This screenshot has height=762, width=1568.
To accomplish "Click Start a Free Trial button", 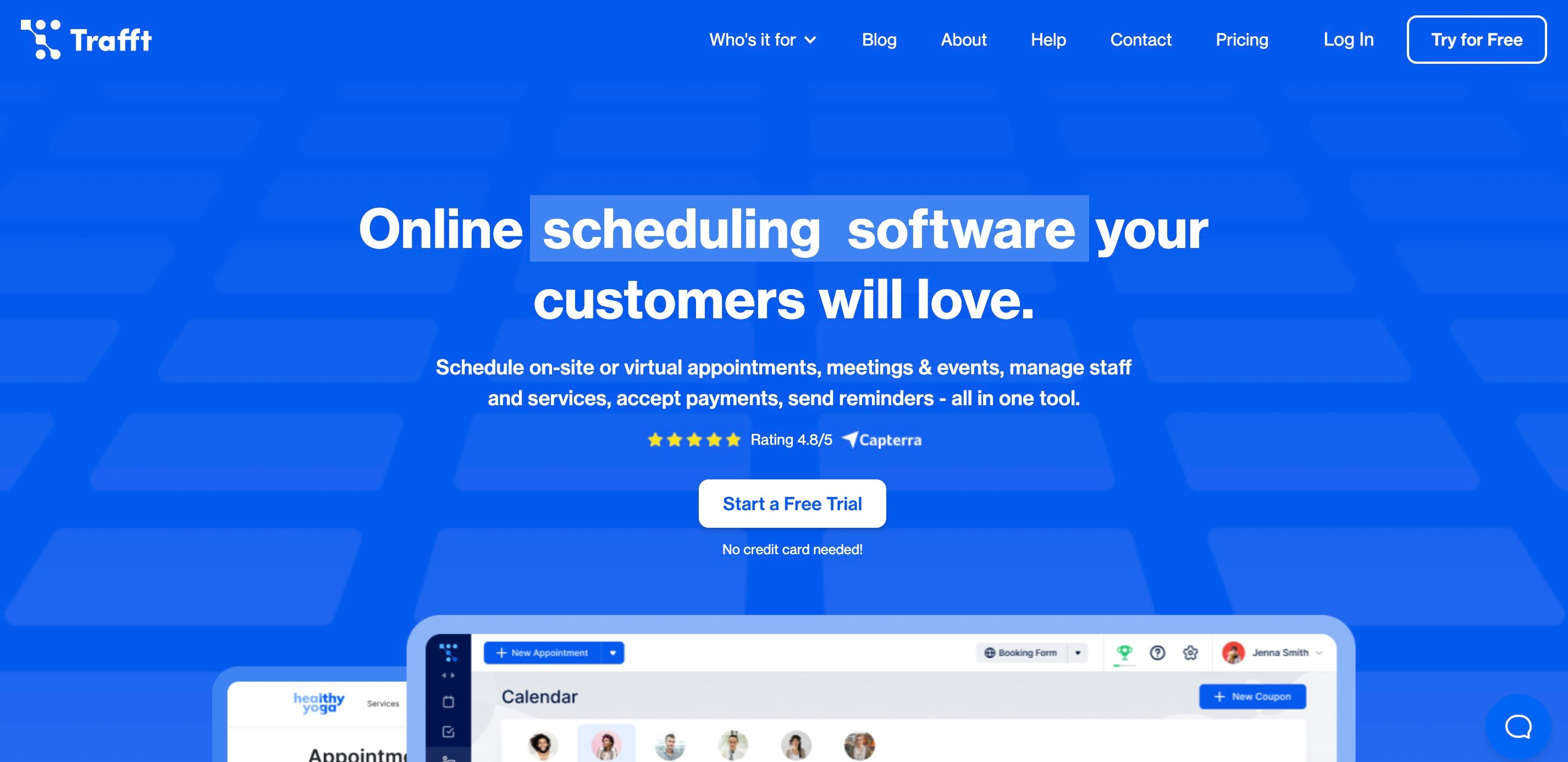I will coord(792,503).
